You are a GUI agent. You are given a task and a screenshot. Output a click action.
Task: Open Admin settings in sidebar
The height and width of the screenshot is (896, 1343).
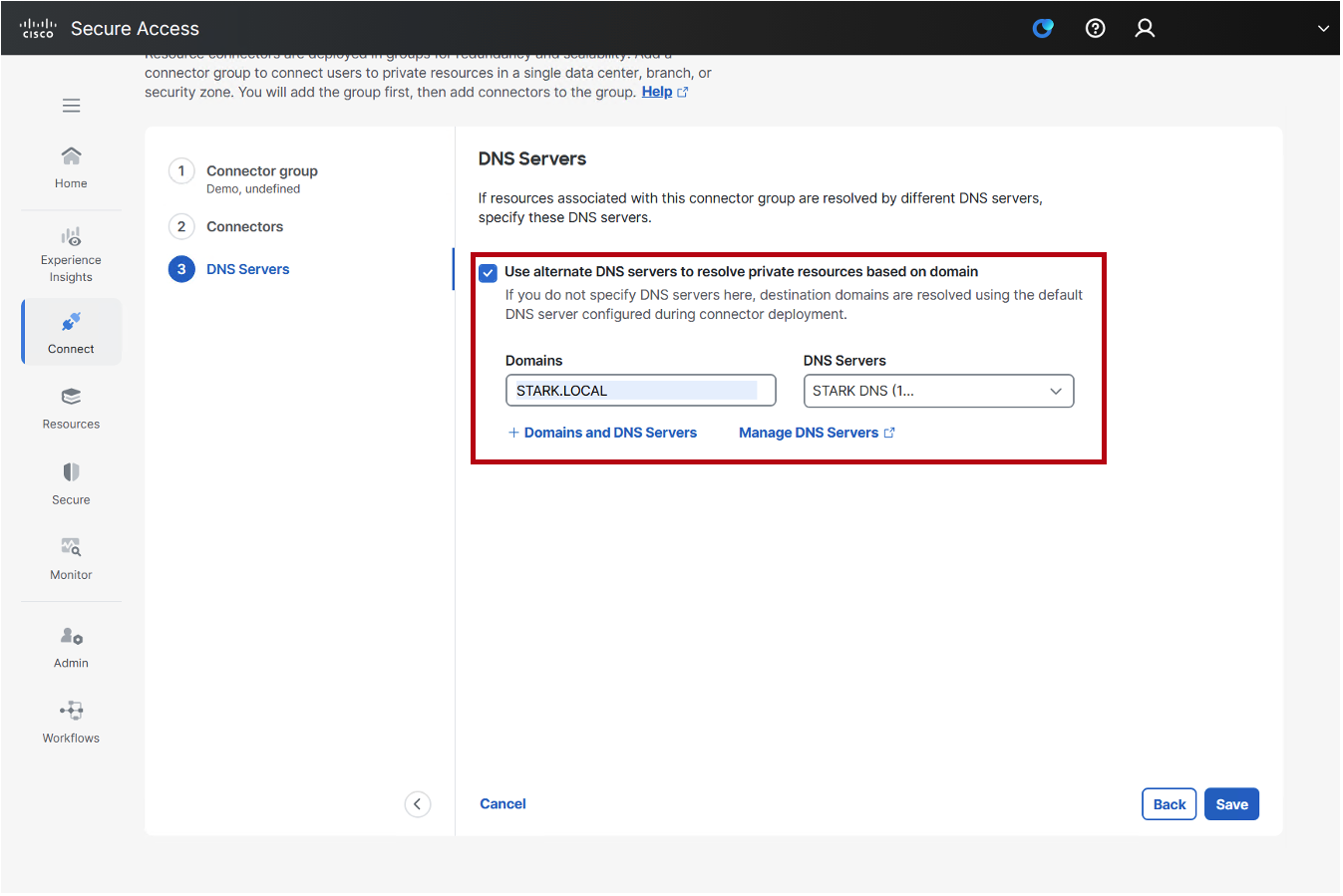(x=71, y=648)
